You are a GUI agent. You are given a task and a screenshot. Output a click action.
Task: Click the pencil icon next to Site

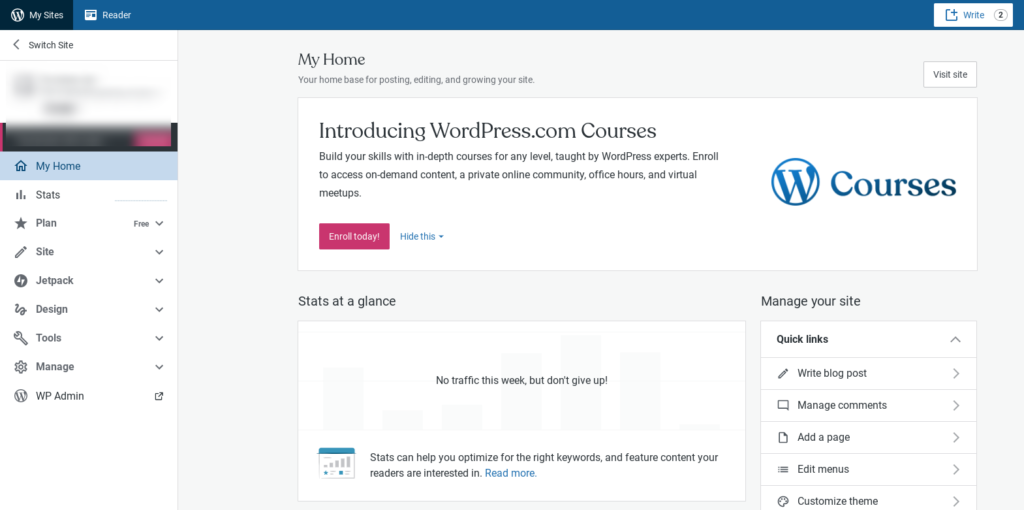click(x=21, y=252)
